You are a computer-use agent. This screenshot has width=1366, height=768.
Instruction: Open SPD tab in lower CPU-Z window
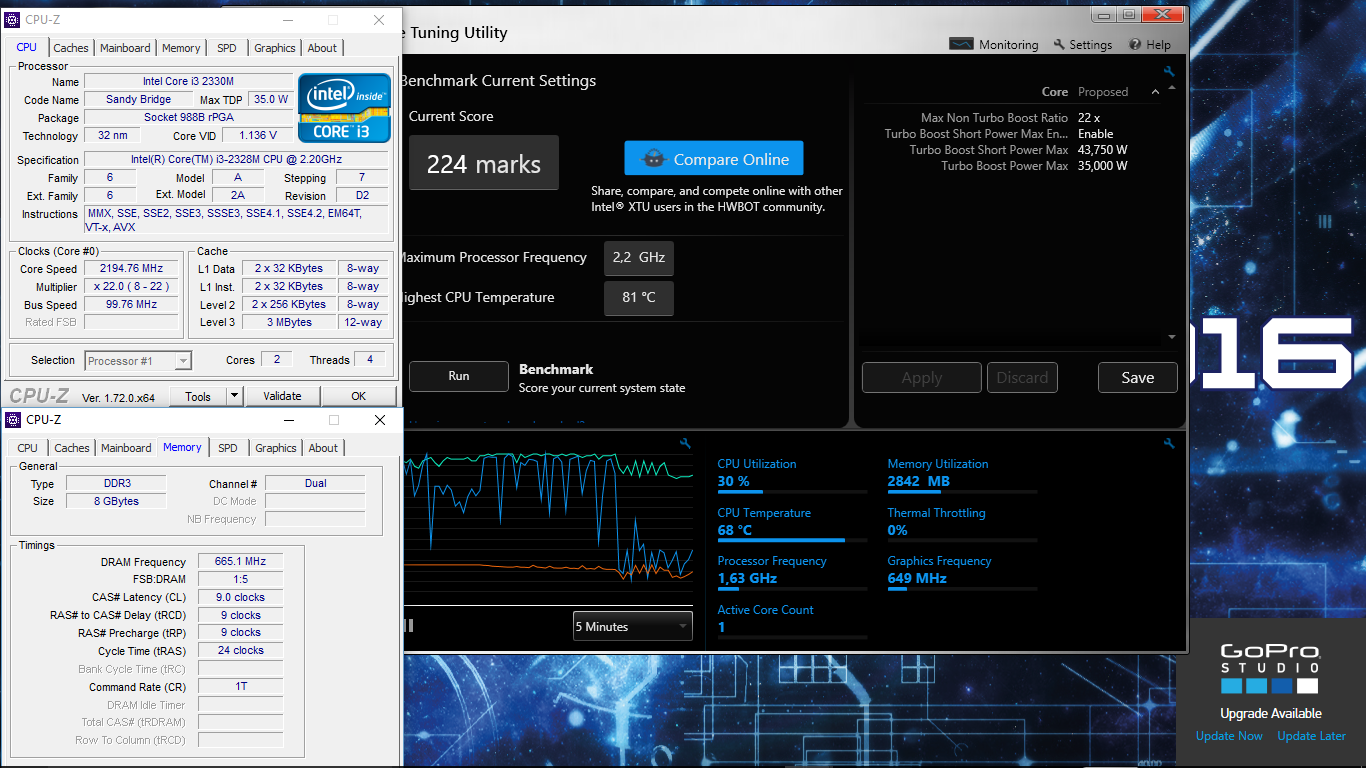(228, 448)
